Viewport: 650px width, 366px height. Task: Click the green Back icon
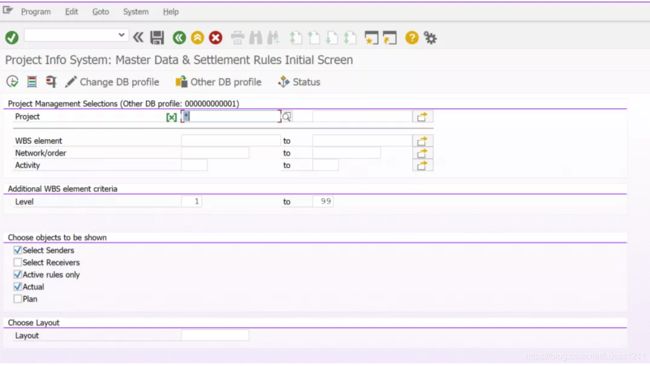click(x=179, y=38)
